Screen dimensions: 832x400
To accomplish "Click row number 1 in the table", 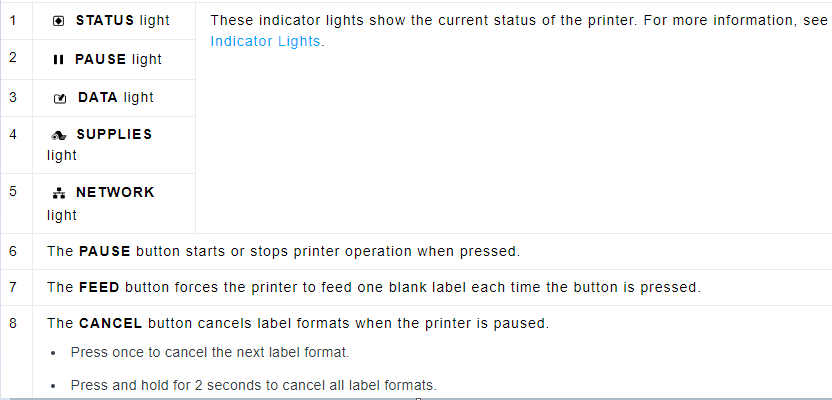I will click(13, 20).
